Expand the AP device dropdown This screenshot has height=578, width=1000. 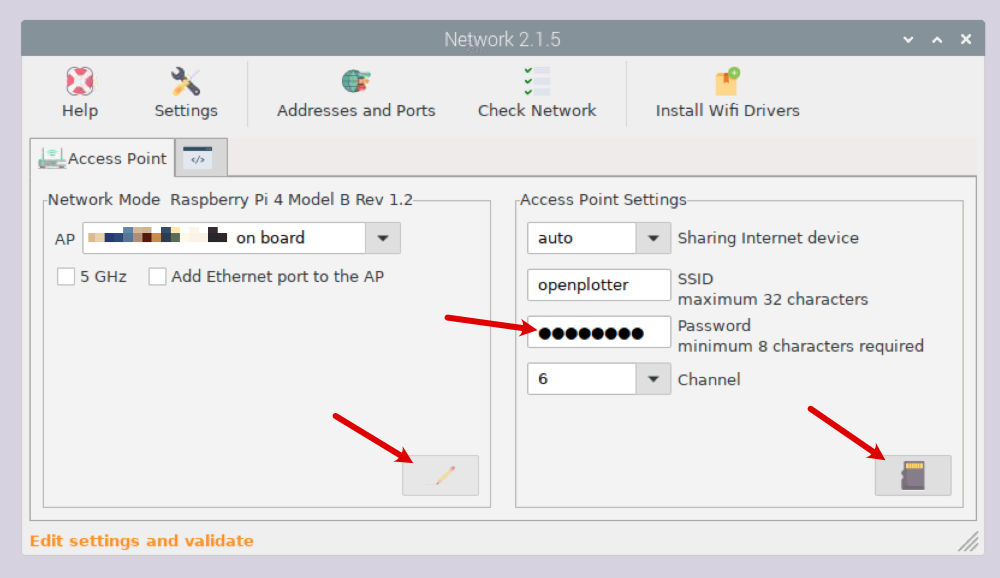click(382, 238)
